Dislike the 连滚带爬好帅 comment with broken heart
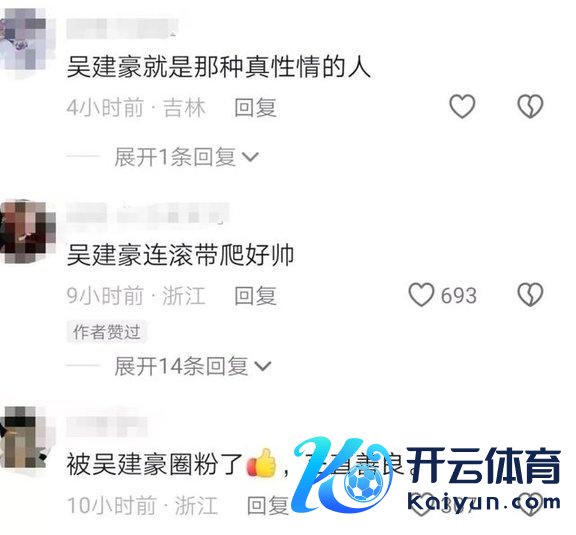Viewport: 576px width, 535px height. coord(530,295)
